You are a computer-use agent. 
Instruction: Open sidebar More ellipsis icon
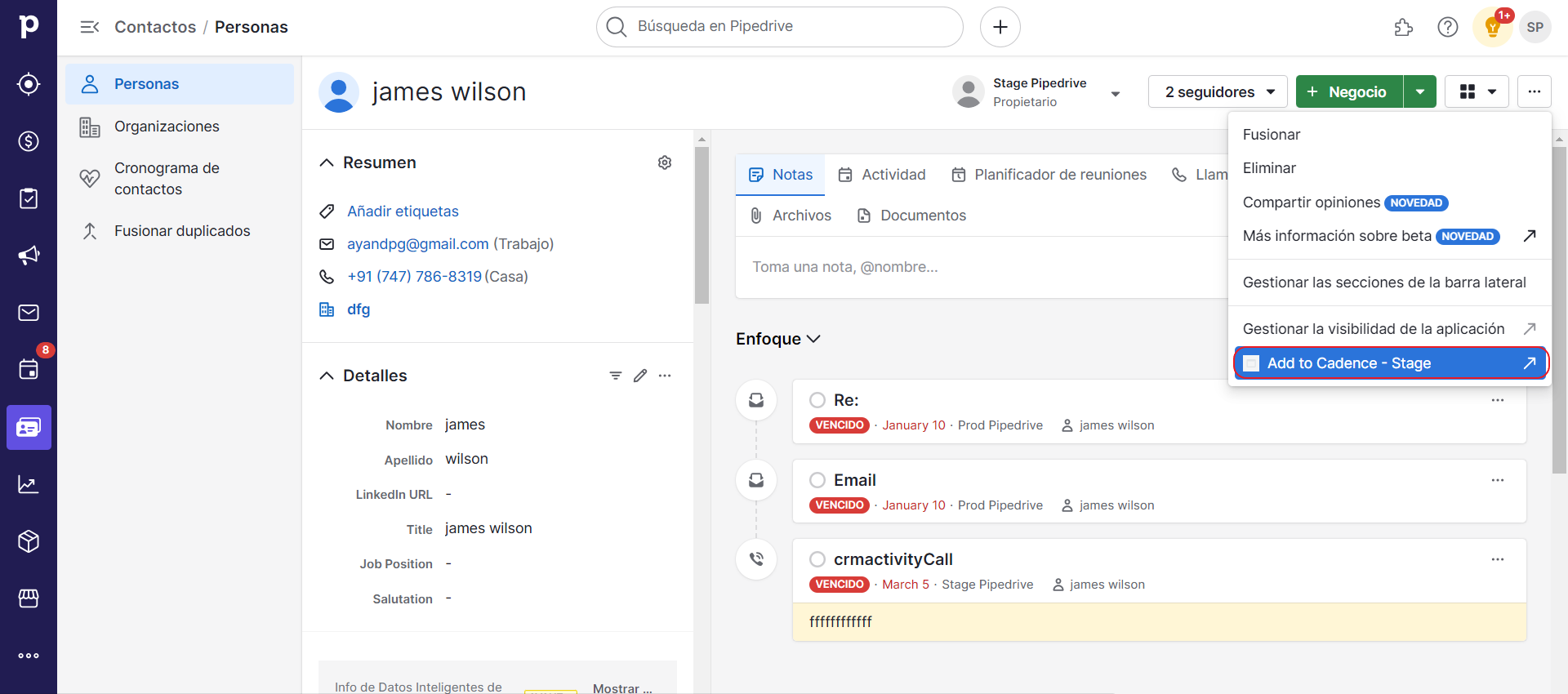[29, 656]
